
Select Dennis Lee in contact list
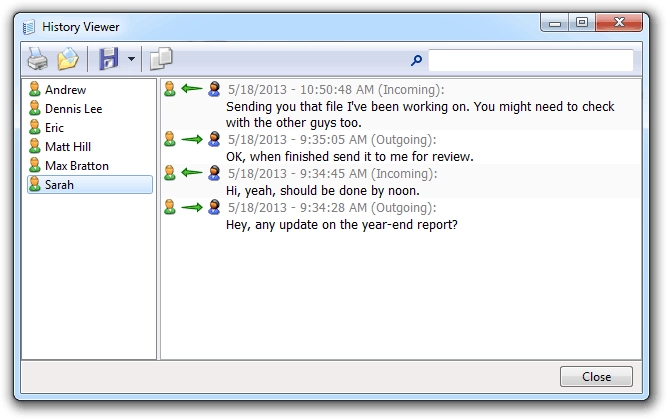coord(73,109)
